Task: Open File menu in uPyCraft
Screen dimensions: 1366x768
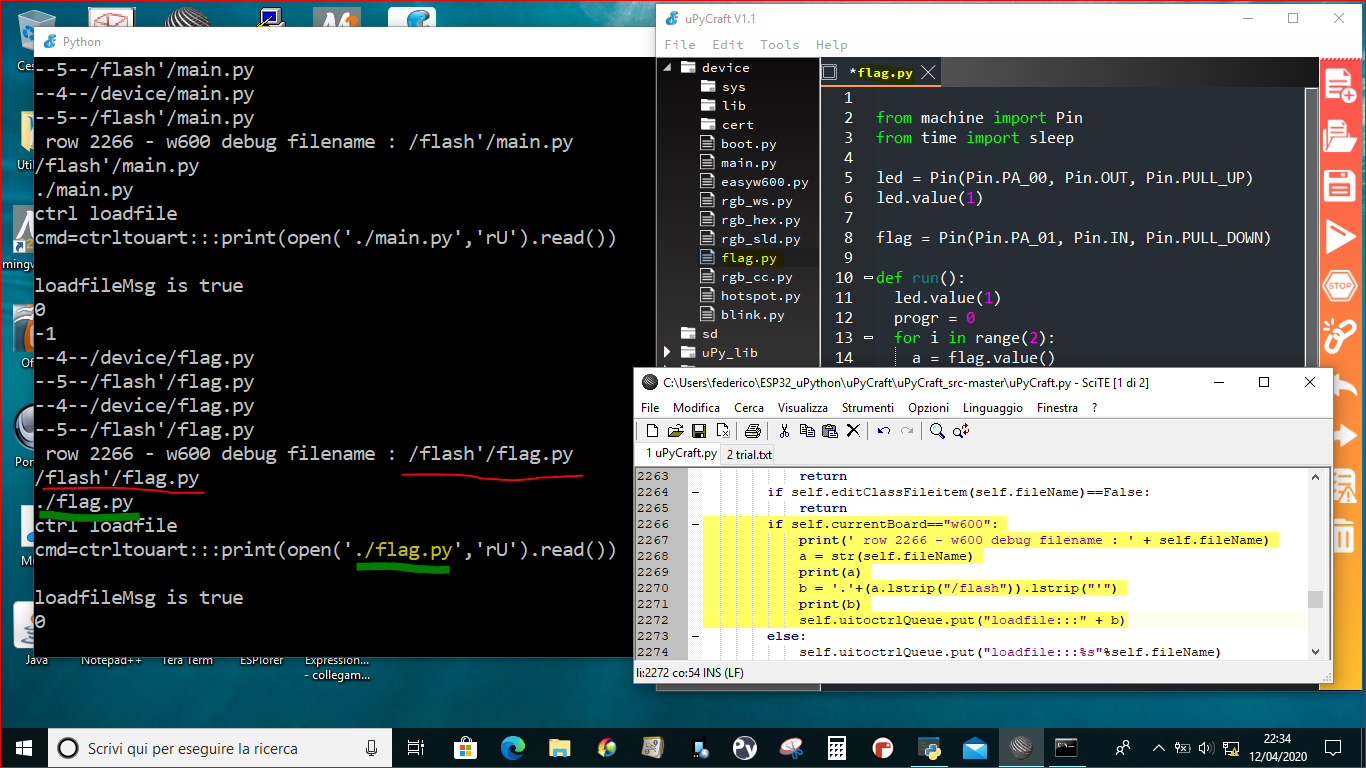Action: click(x=680, y=44)
